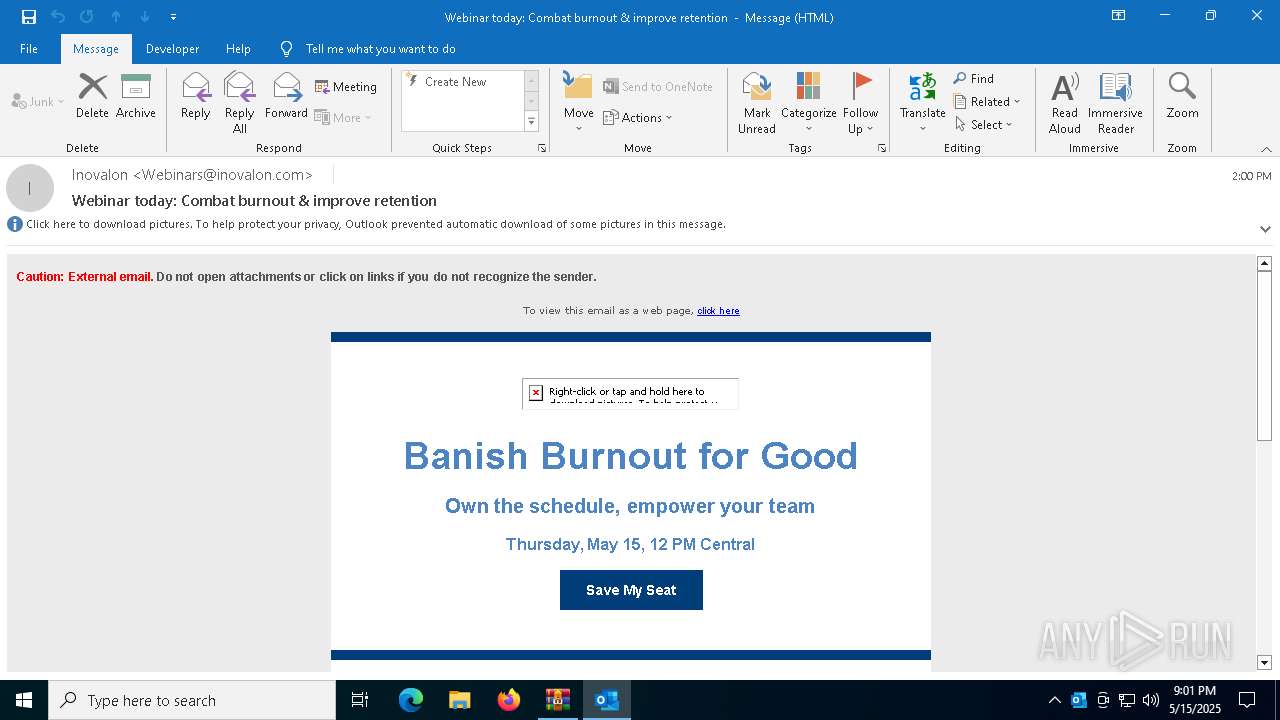Open the 'click here' web page link
1280x720 pixels.
point(718,311)
